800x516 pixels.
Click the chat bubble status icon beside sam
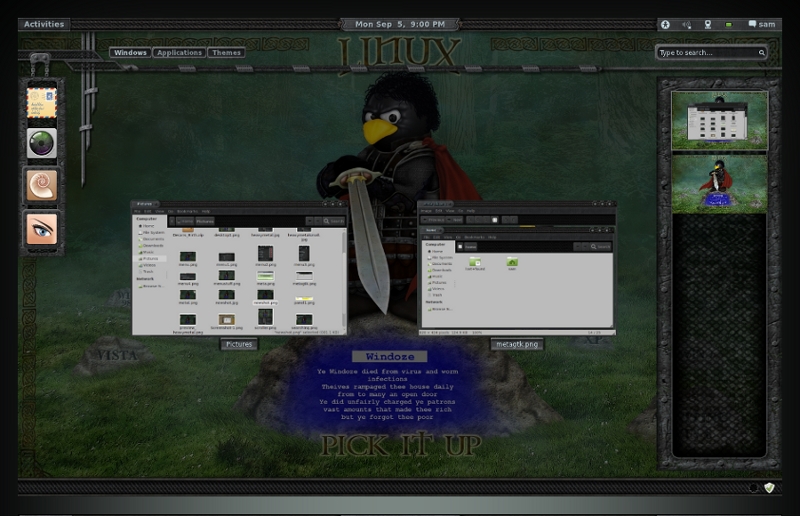[752, 23]
